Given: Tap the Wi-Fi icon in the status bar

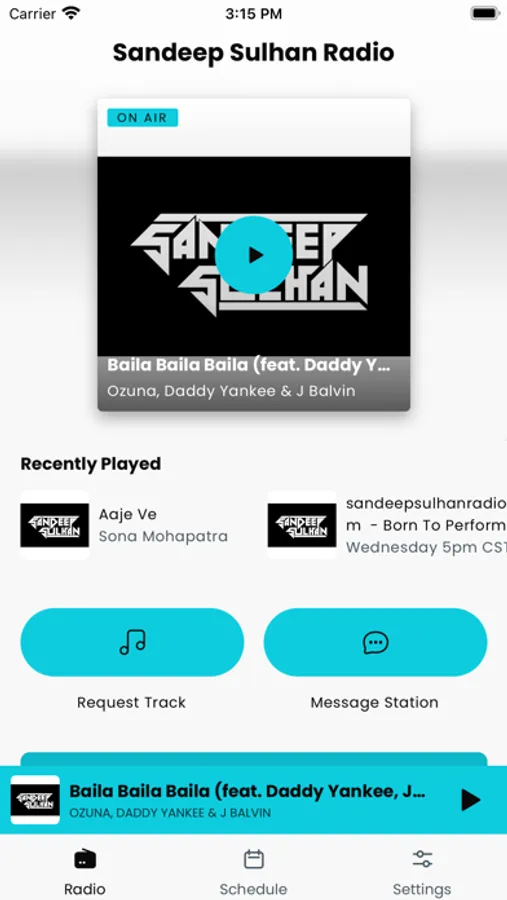Looking at the screenshot, I should coord(72,13).
